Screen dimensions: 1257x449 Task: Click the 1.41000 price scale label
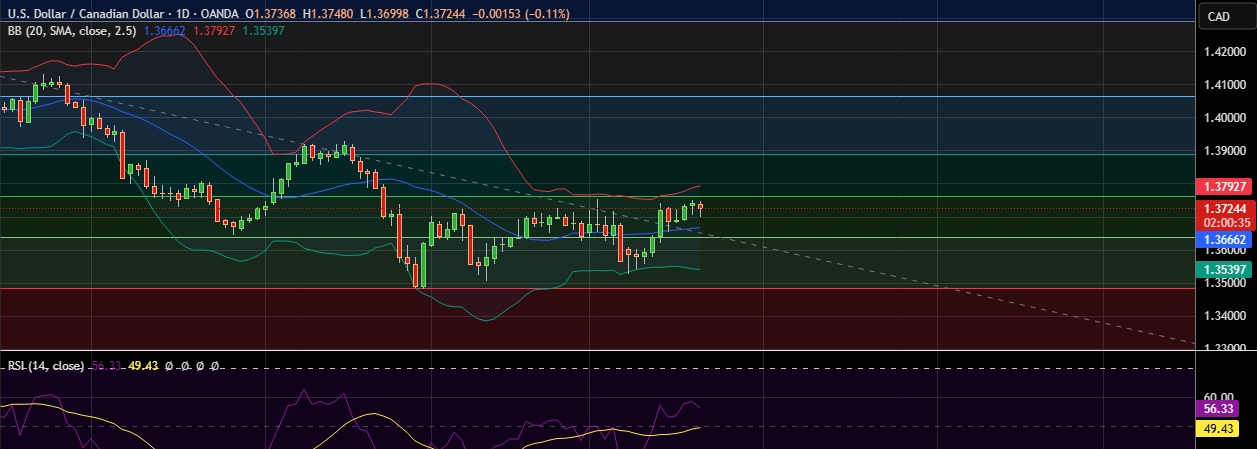(1226, 85)
